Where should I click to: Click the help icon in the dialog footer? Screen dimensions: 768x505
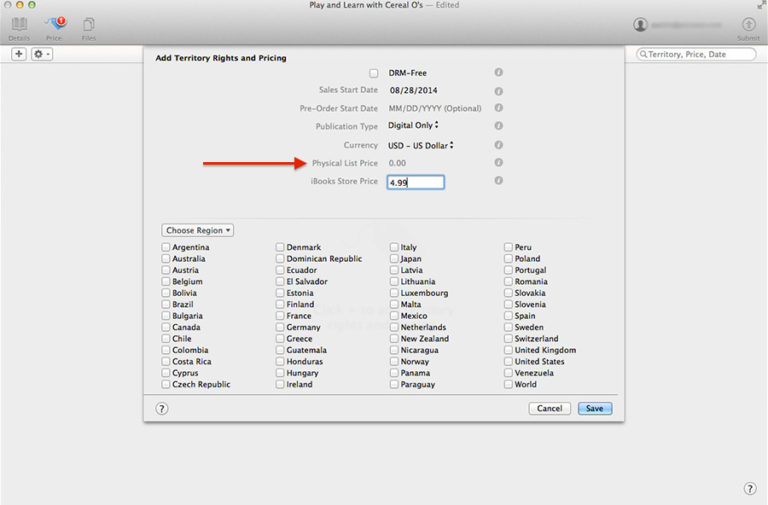[162, 409]
